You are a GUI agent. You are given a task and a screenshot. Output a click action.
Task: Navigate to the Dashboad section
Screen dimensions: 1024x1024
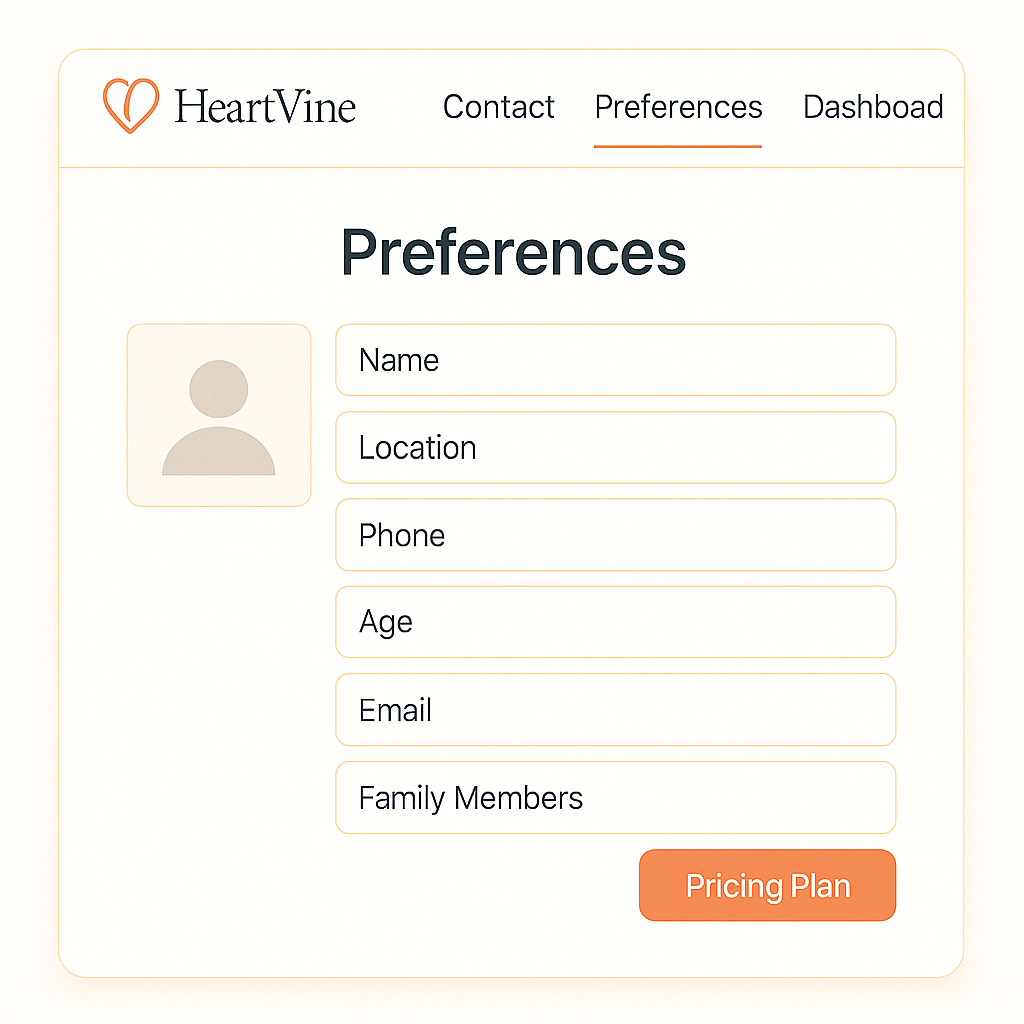[872, 107]
